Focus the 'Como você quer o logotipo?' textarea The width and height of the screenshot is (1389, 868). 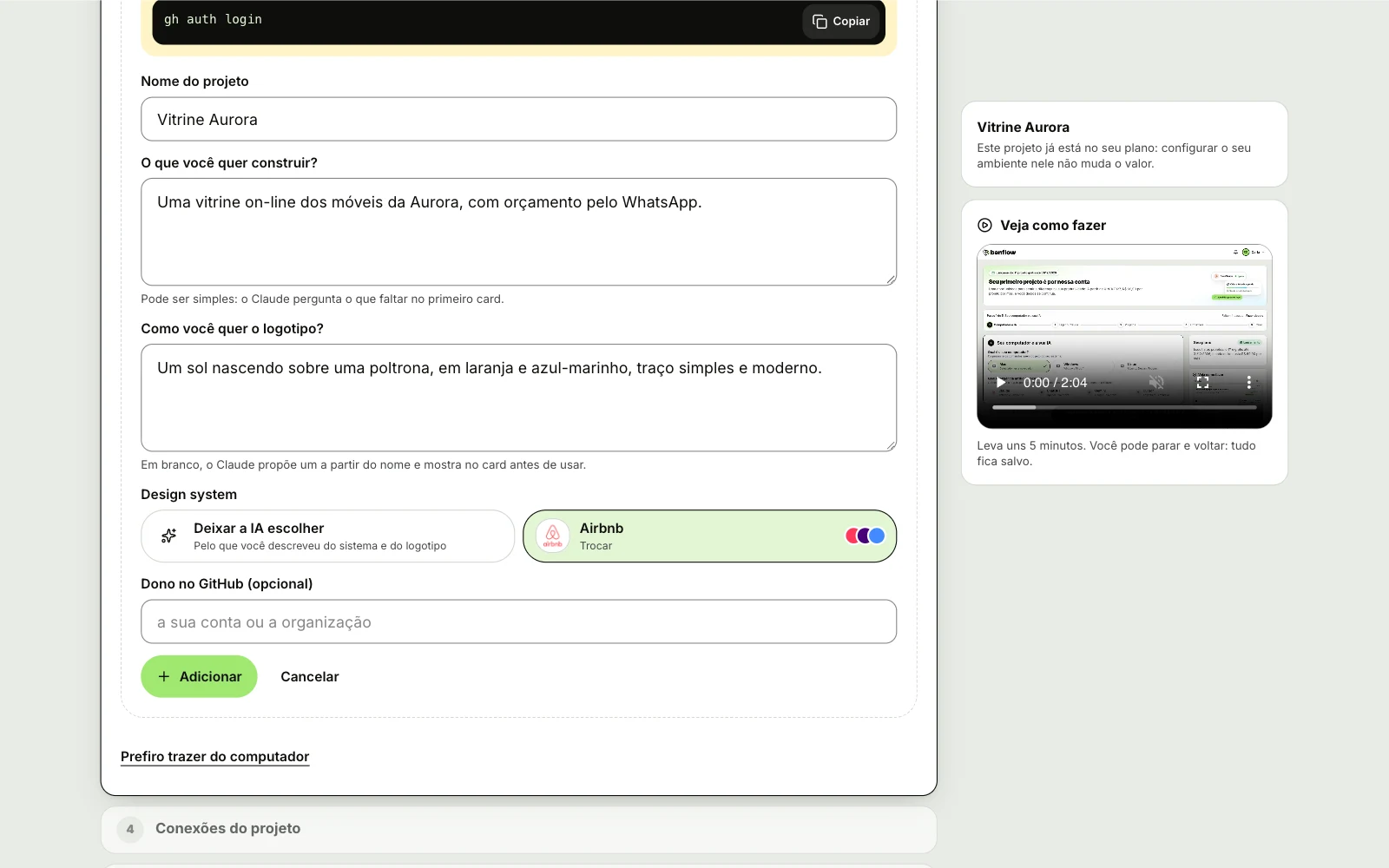click(518, 398)
